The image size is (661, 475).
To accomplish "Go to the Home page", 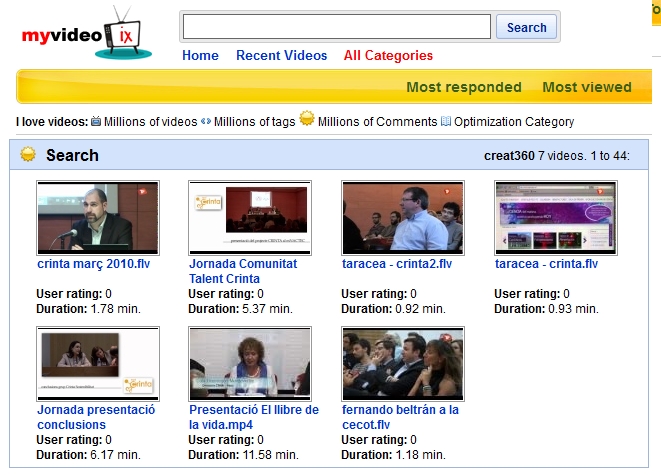I will tap(200, 56).
